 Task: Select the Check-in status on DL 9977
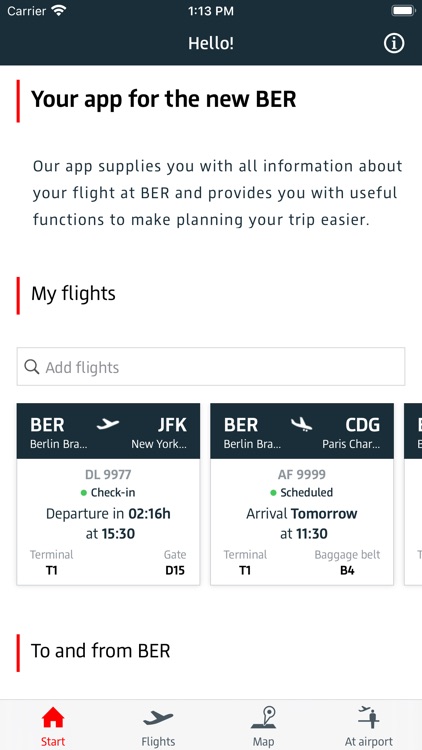pyautogui.click(x=108, y=493)
